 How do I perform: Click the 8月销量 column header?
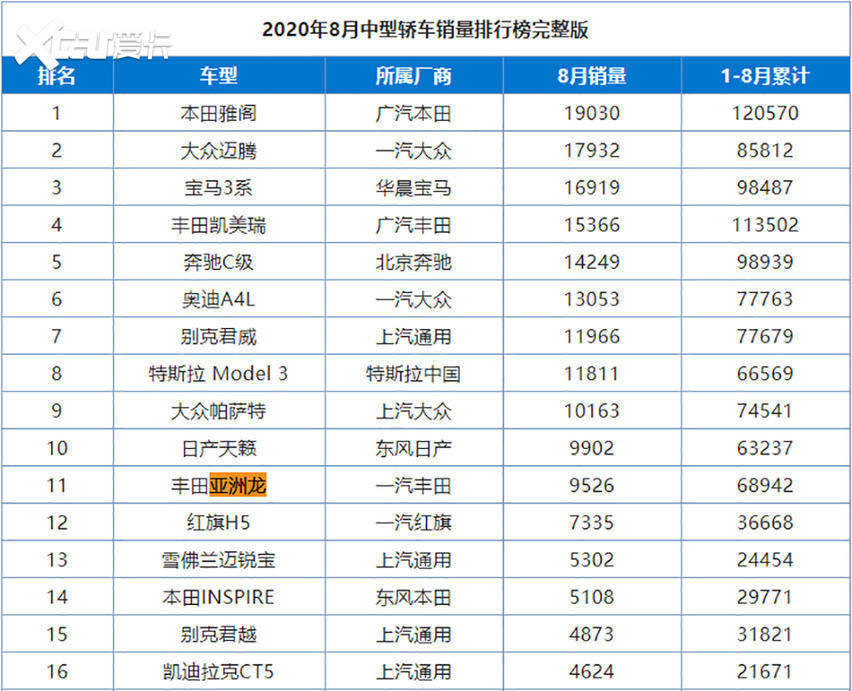coord(592,76)
